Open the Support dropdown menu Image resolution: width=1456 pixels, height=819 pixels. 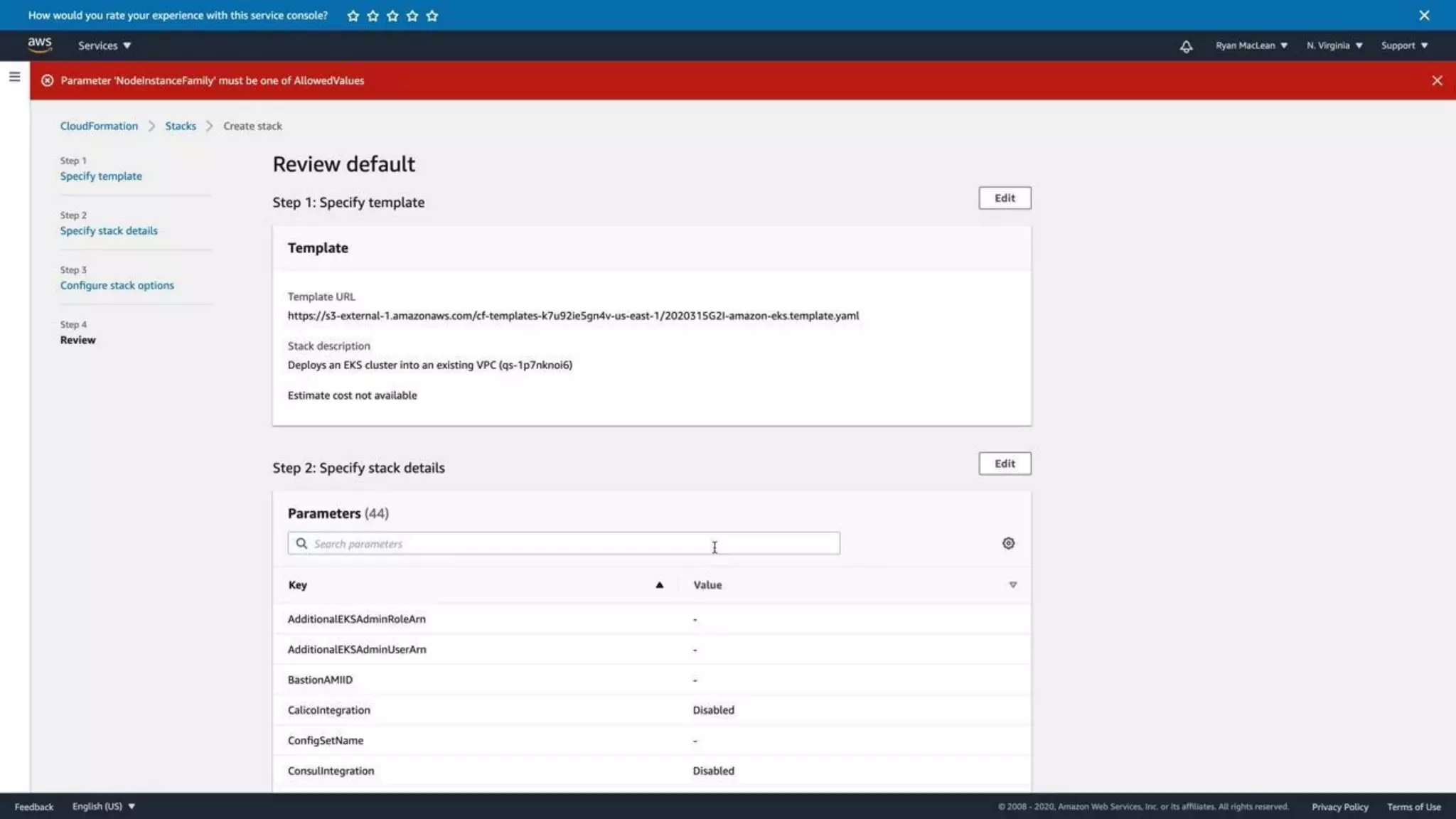tap(1404, 45)
